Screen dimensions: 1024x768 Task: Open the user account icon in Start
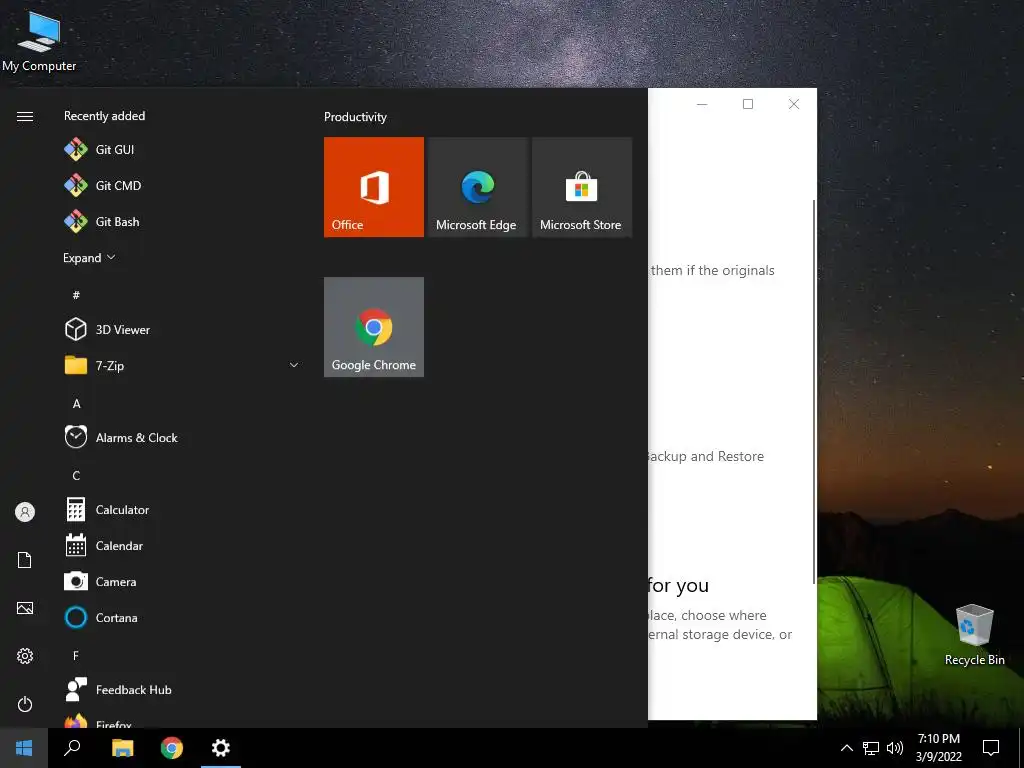click(25, 512)
